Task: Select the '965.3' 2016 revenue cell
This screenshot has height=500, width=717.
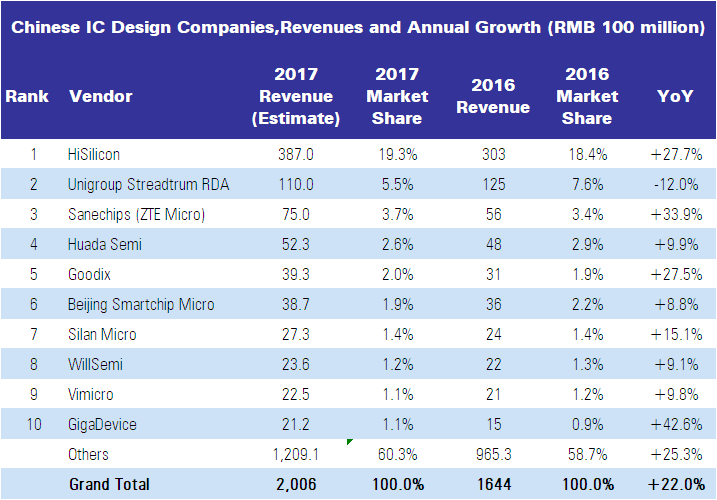Action: [x=494, y=454]
